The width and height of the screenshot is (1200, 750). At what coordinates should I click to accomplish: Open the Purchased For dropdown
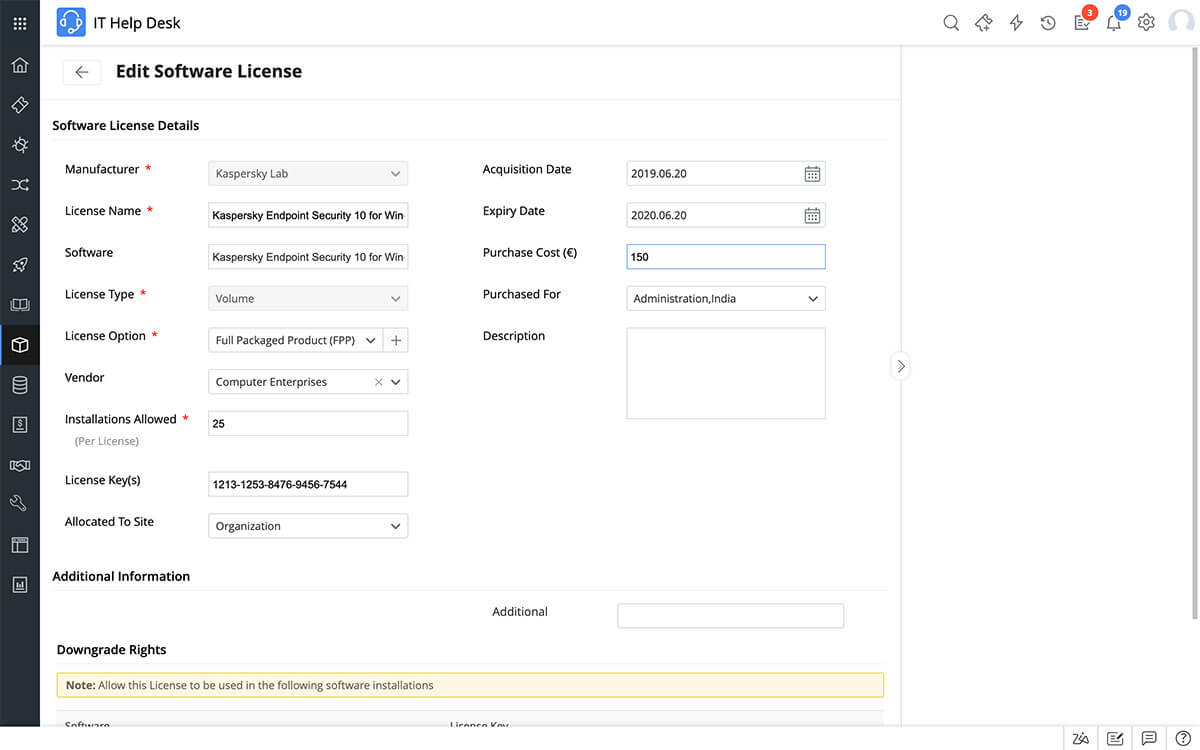tap(812, 298)
